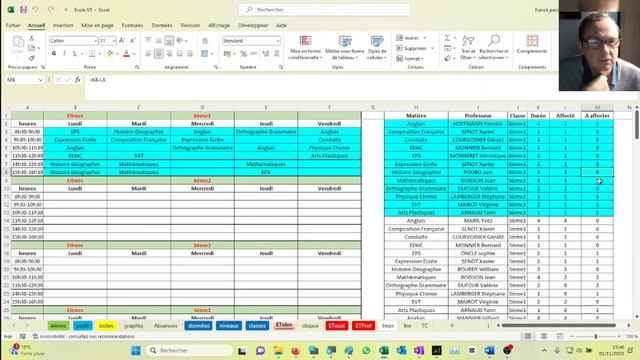The width and height of the screenshot is (640, 360).
Task: Toggle left horizontal alignment
Action: point(148,53)
